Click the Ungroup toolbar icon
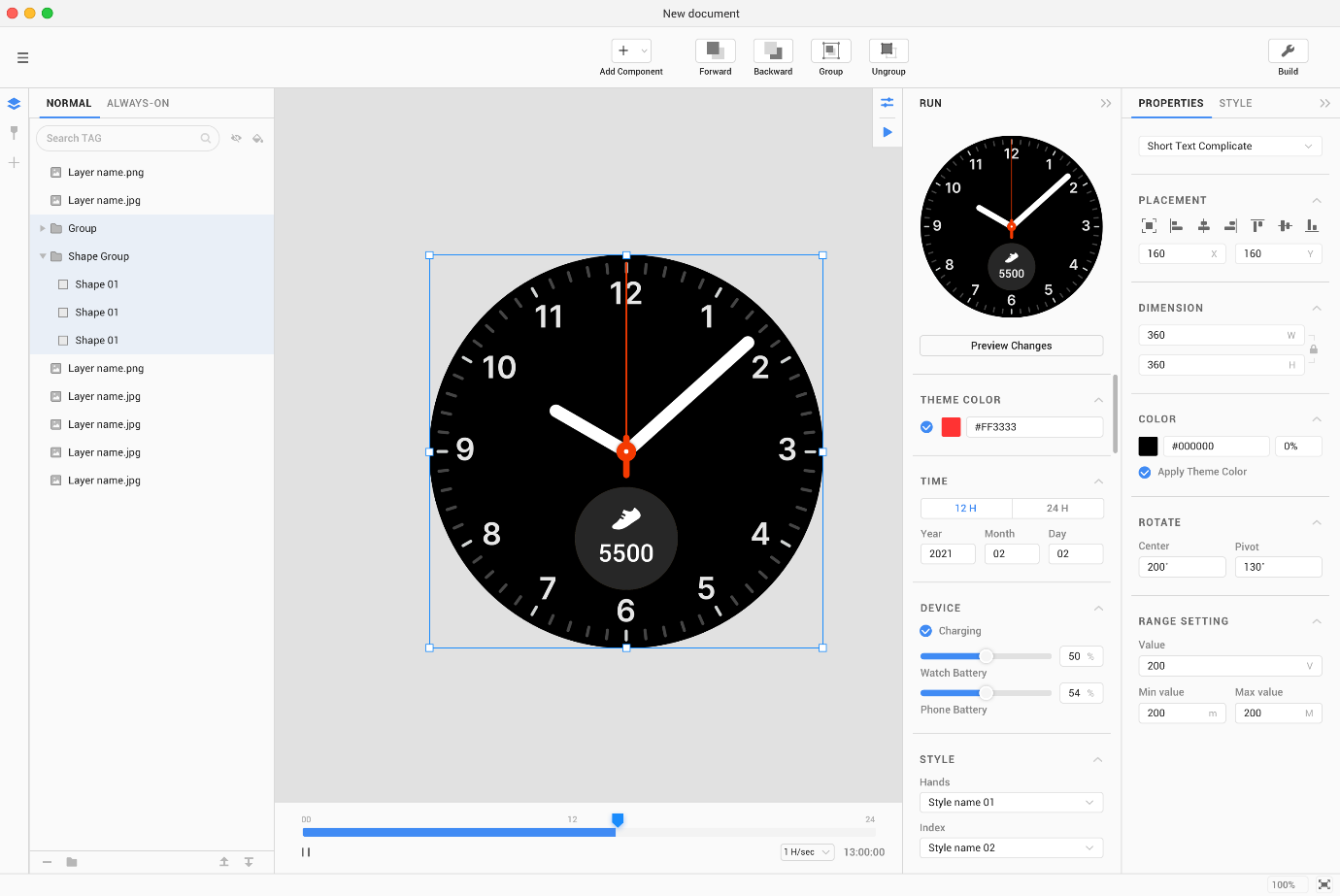 [x=888, y=51]
